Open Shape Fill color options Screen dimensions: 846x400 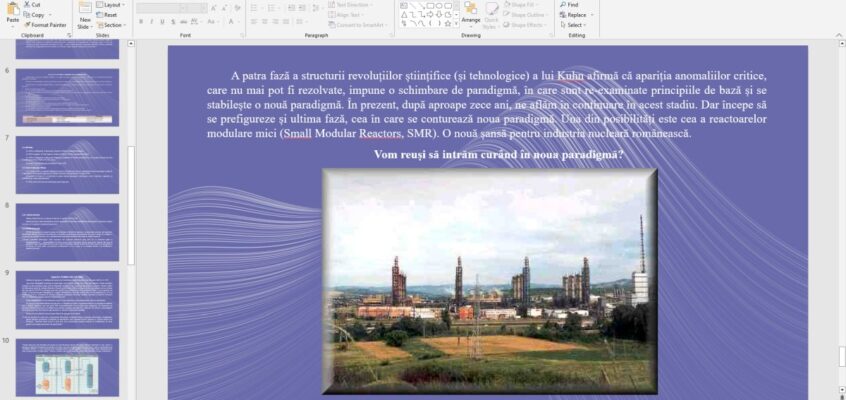522,4
